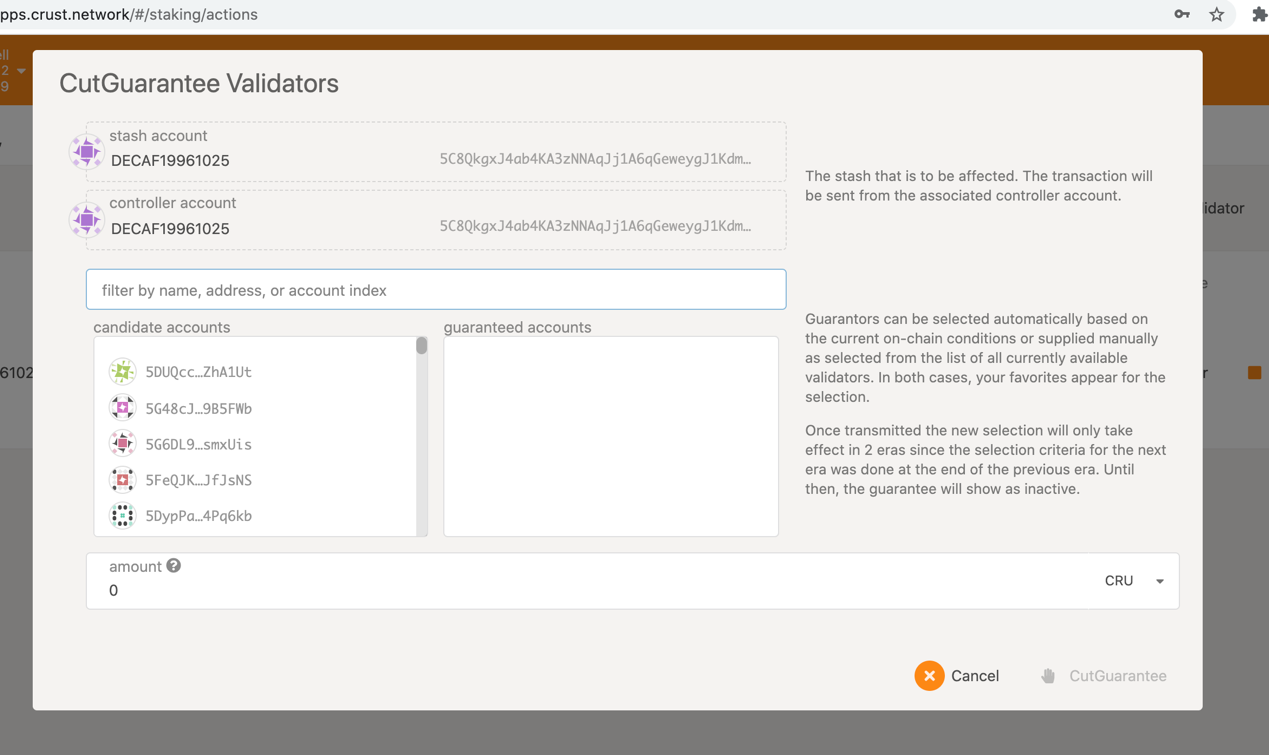Image resolution: width=1269 pixels, height=755 pixels.
Task: Click the 5FeQJK…JfJsNS candidate identicon
Action: [x=122, y=480]
